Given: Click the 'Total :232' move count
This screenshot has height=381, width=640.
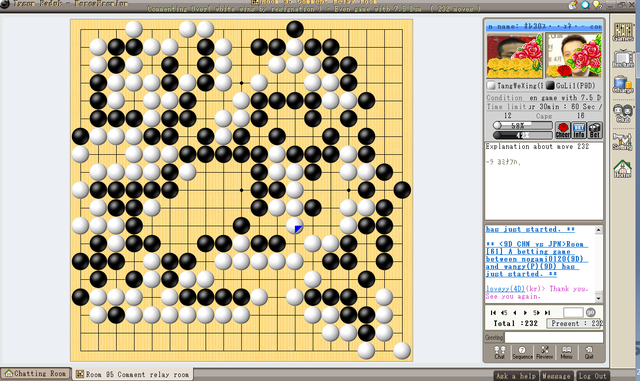Looking at the screenshot, I should [516, 323].
